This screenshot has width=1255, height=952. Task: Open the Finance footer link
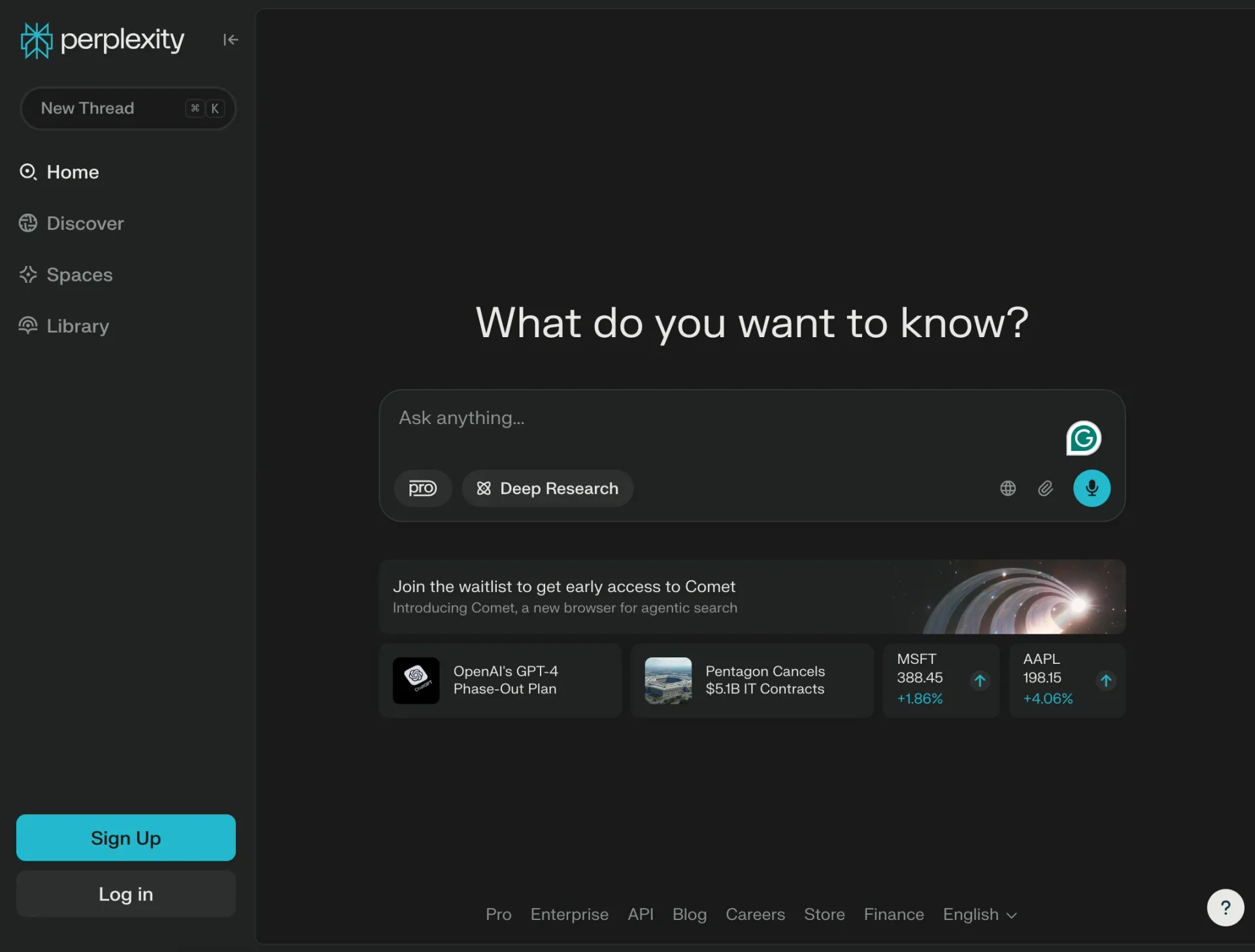894,914
